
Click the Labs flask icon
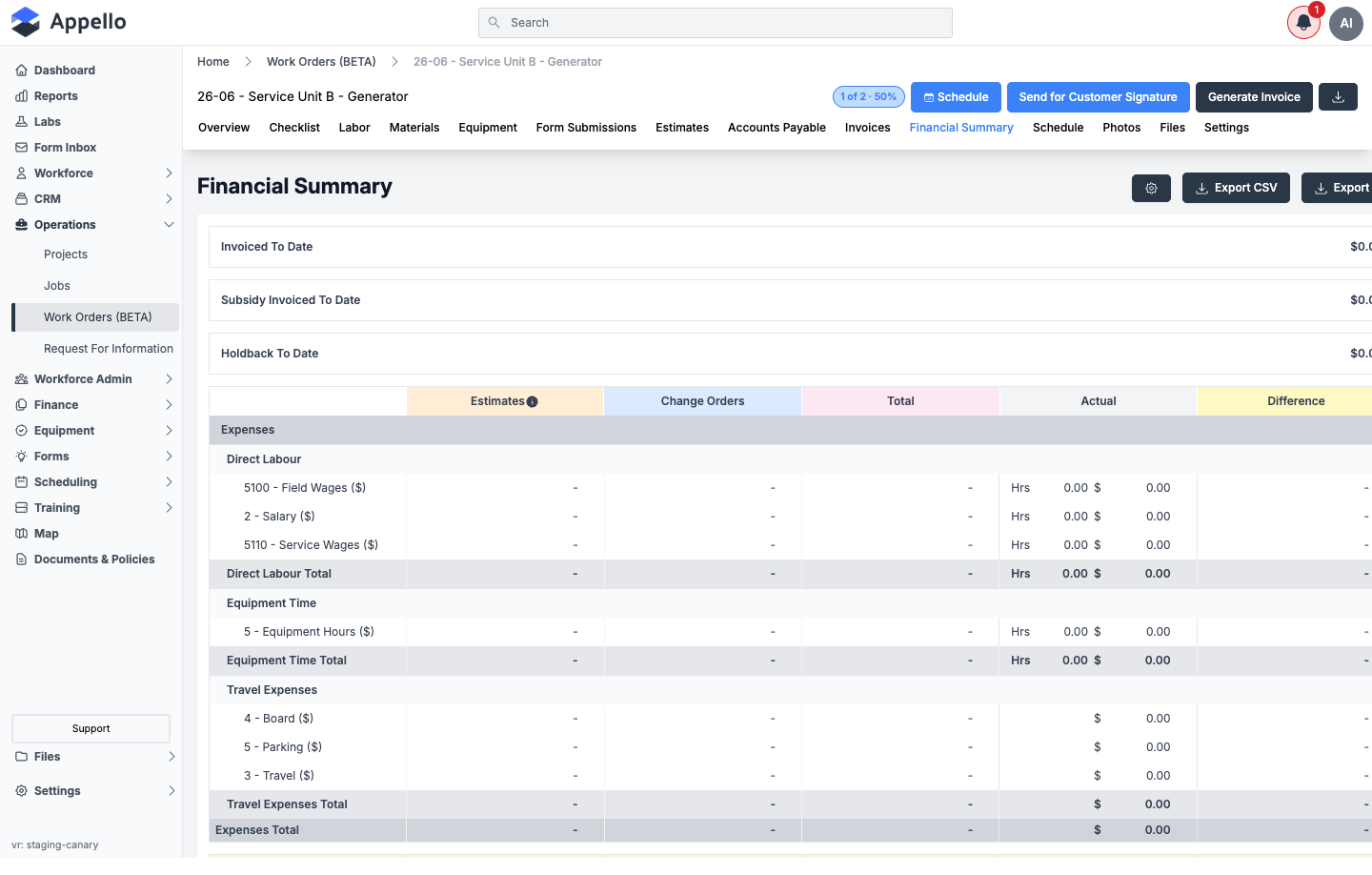[x=21, y=122]
